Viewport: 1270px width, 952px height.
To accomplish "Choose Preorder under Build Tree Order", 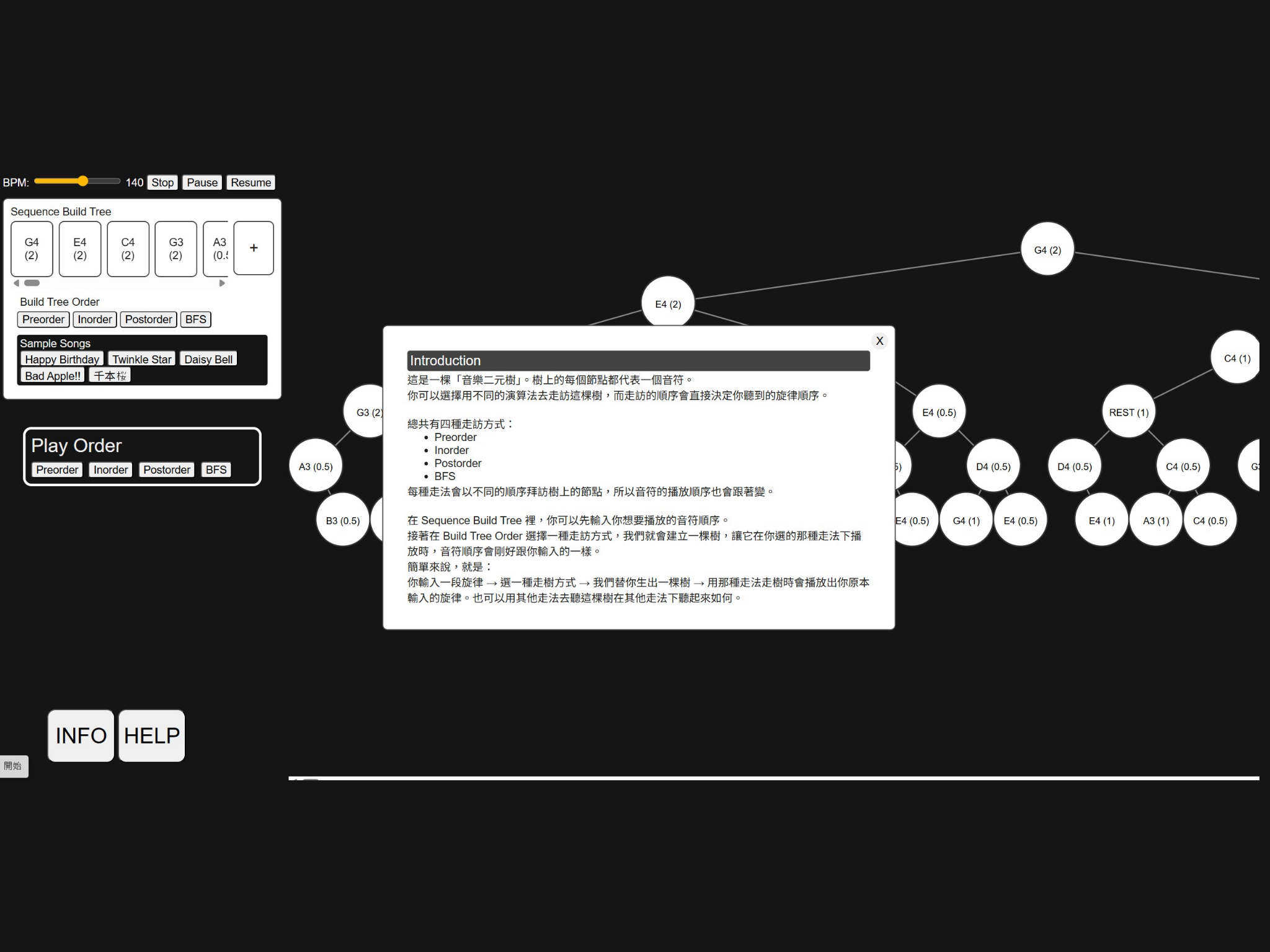I will (43, 319).
